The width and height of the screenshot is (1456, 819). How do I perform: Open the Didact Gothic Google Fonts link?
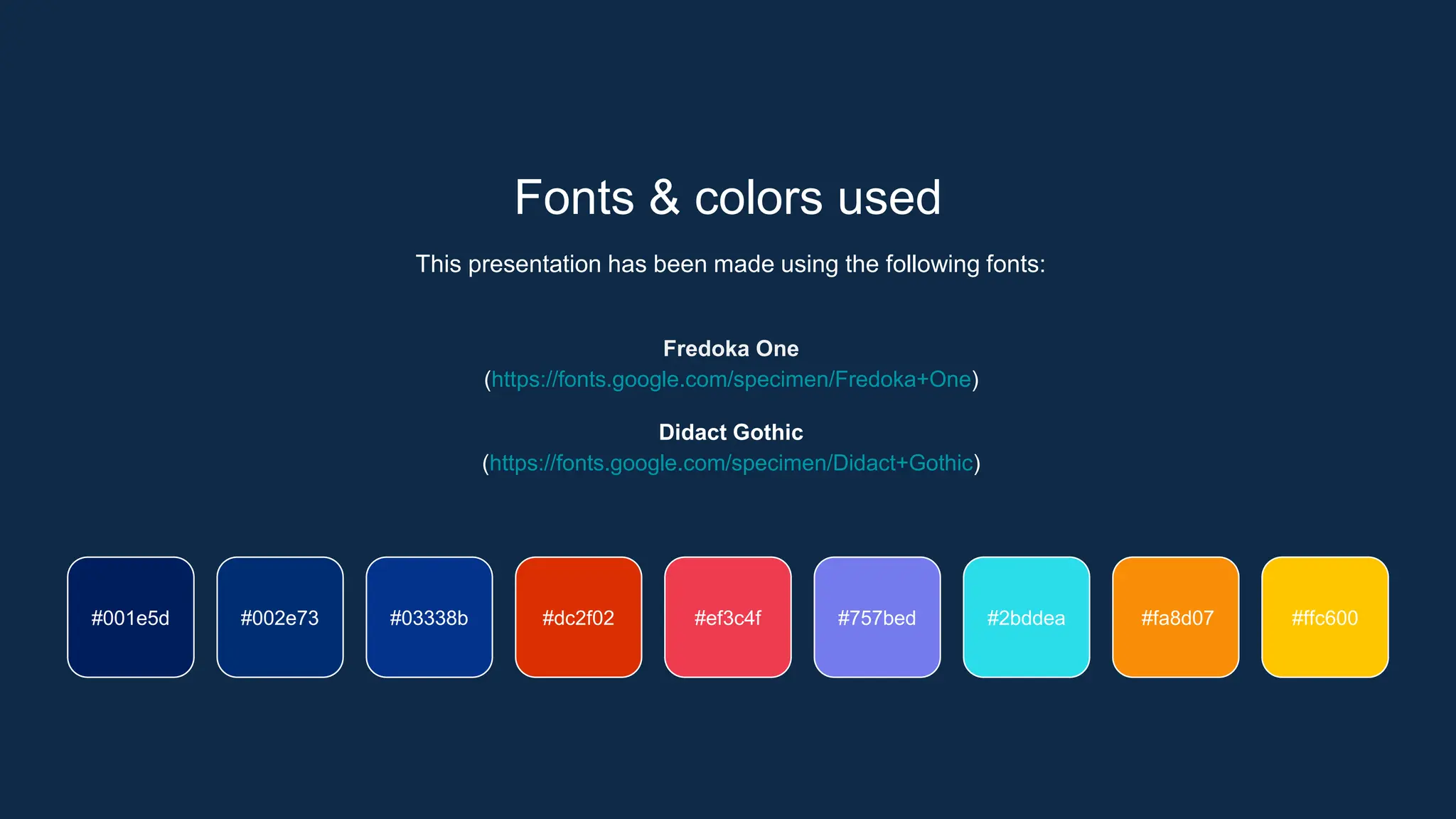[x=731, y=464]
